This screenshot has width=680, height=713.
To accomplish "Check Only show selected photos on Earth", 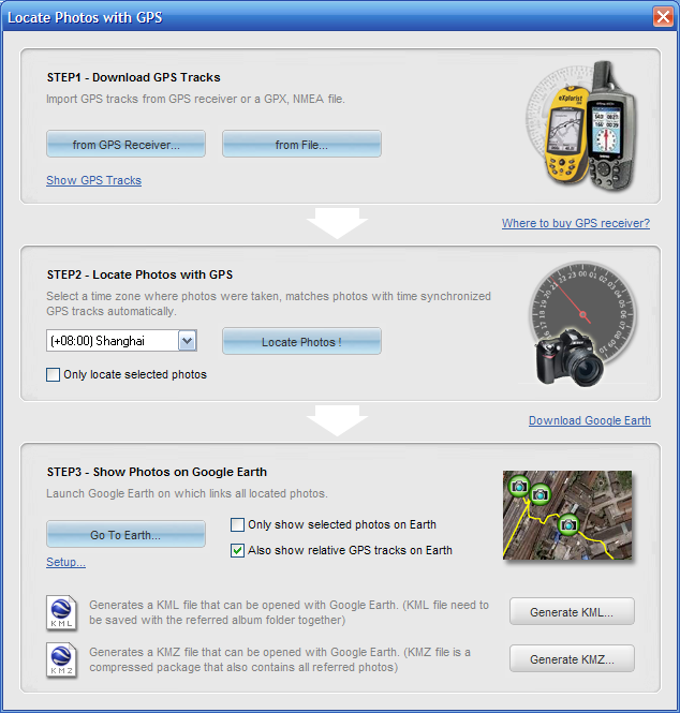I will click(x=237, y=525).
